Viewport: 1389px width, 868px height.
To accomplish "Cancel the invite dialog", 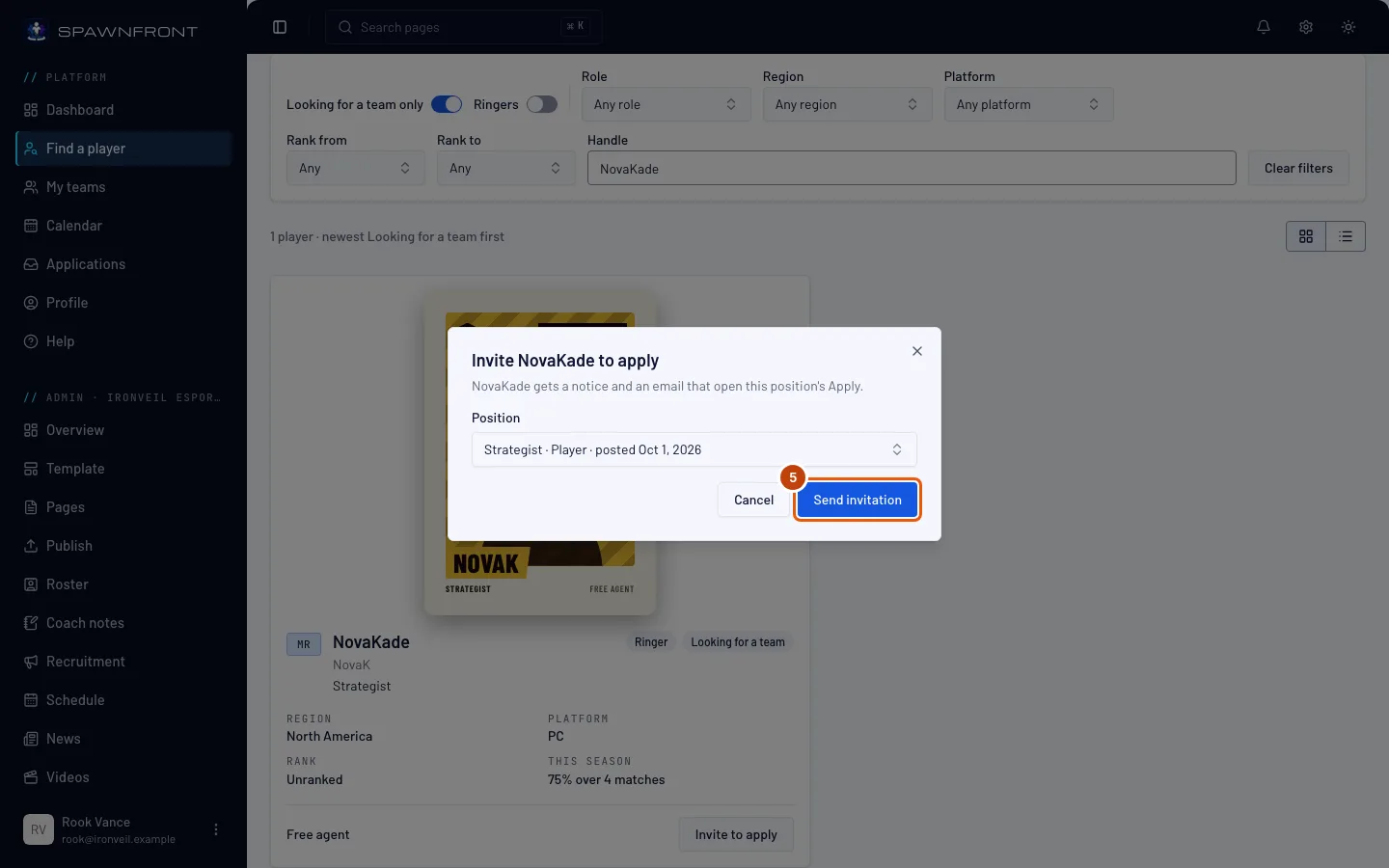I will [753, 500].
